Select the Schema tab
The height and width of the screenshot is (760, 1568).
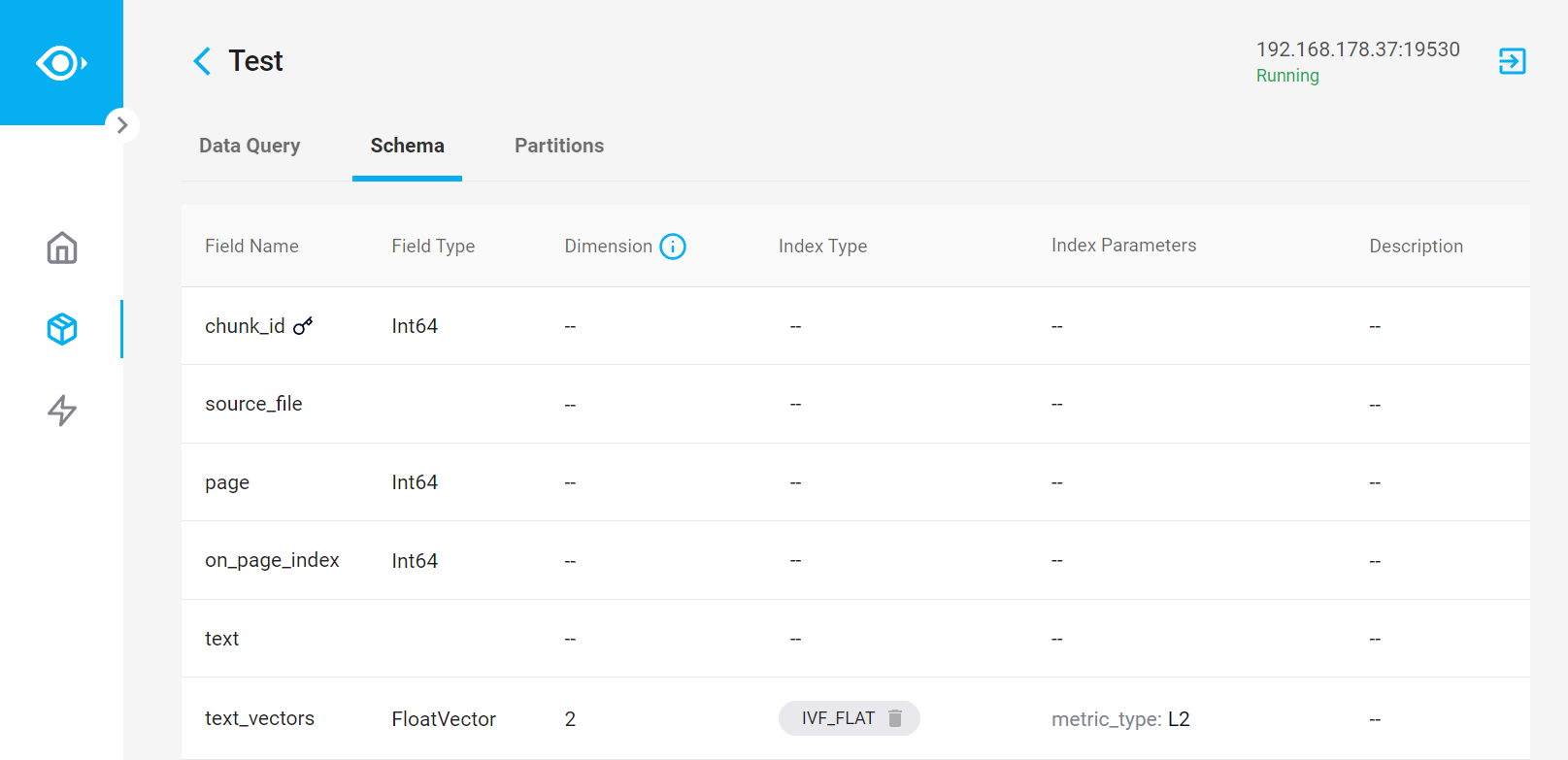pyautogui.click(x=407, y=146)
